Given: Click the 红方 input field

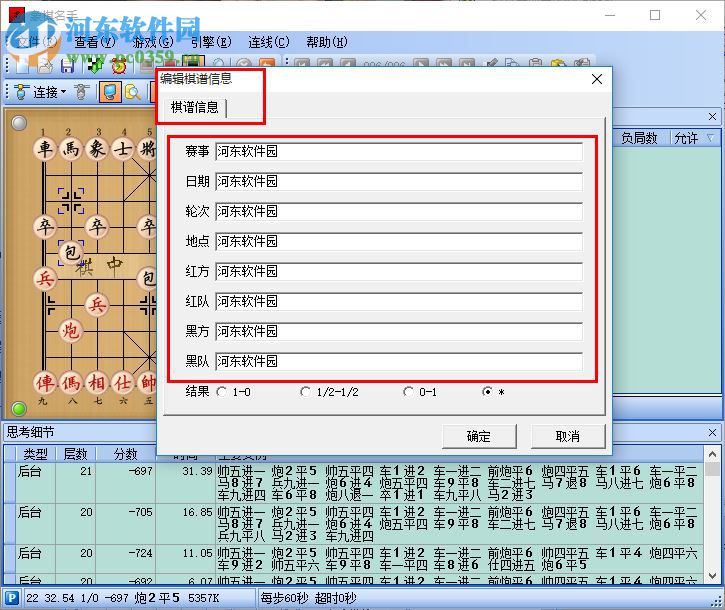Looking at the screenshot, I should 399,271.
